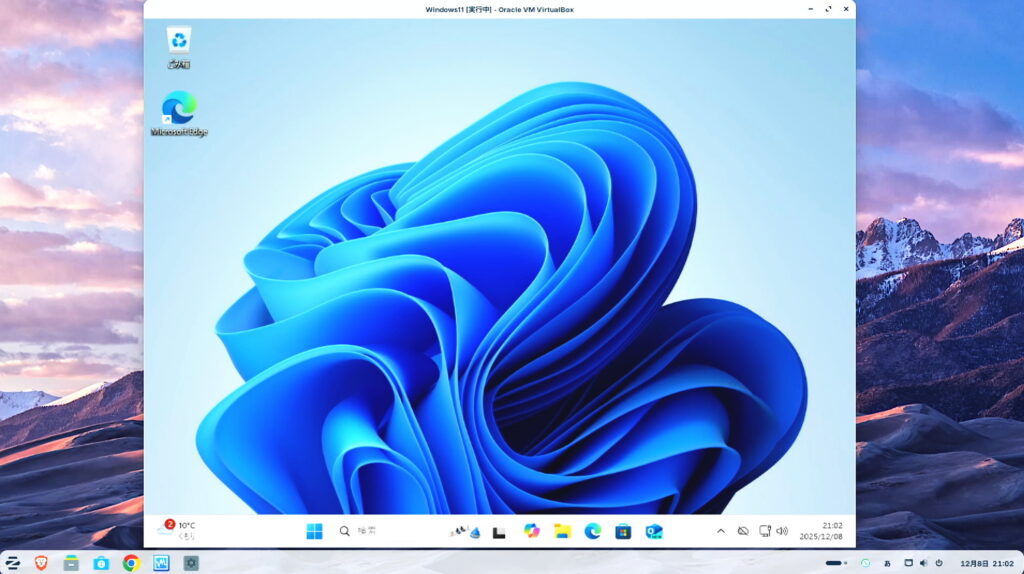Open the host power menu icon
The width and height of the screenshot is (1024, 574).
(x=939, y=563)
